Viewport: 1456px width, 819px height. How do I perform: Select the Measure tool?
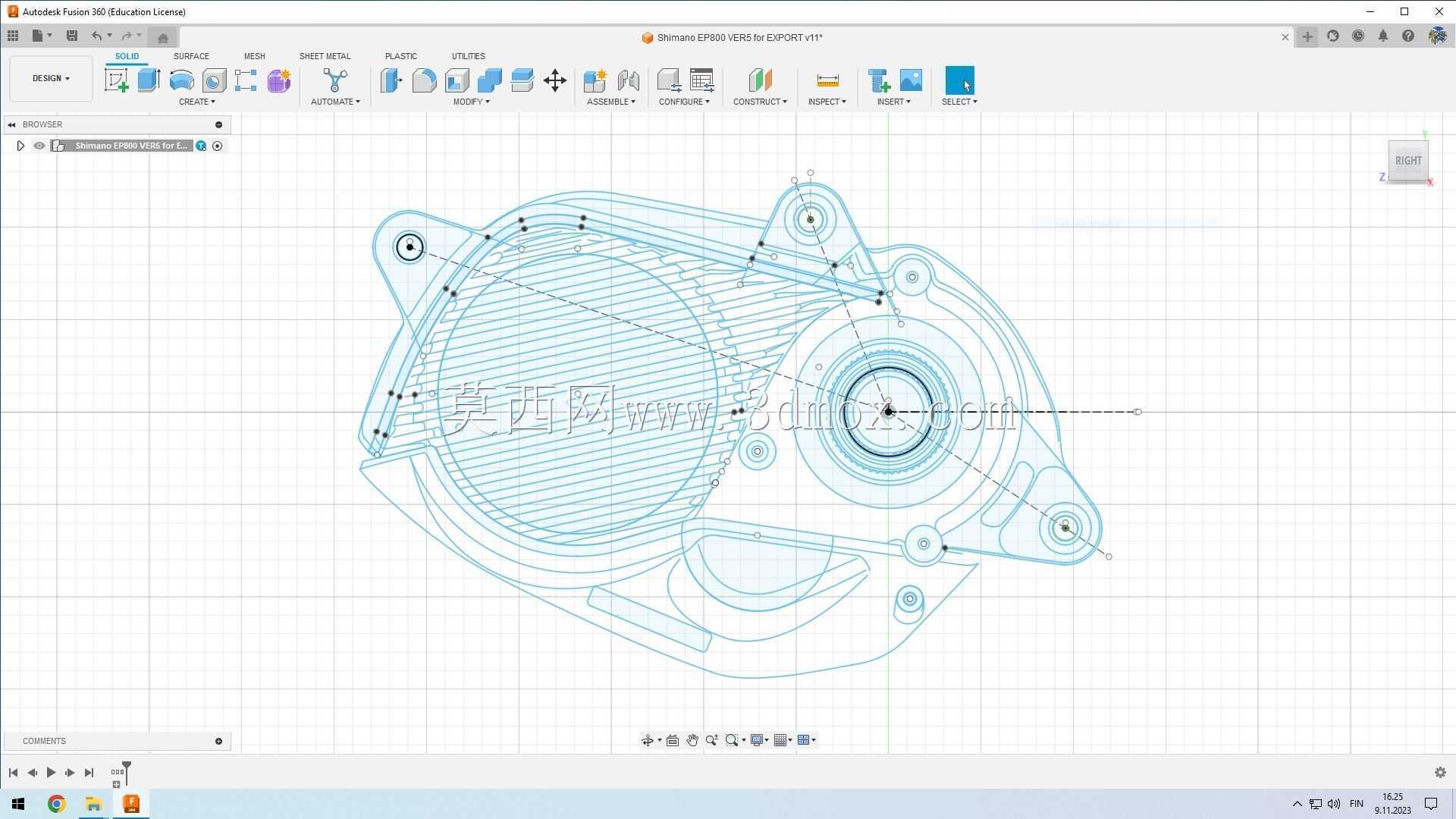(827, 80)
